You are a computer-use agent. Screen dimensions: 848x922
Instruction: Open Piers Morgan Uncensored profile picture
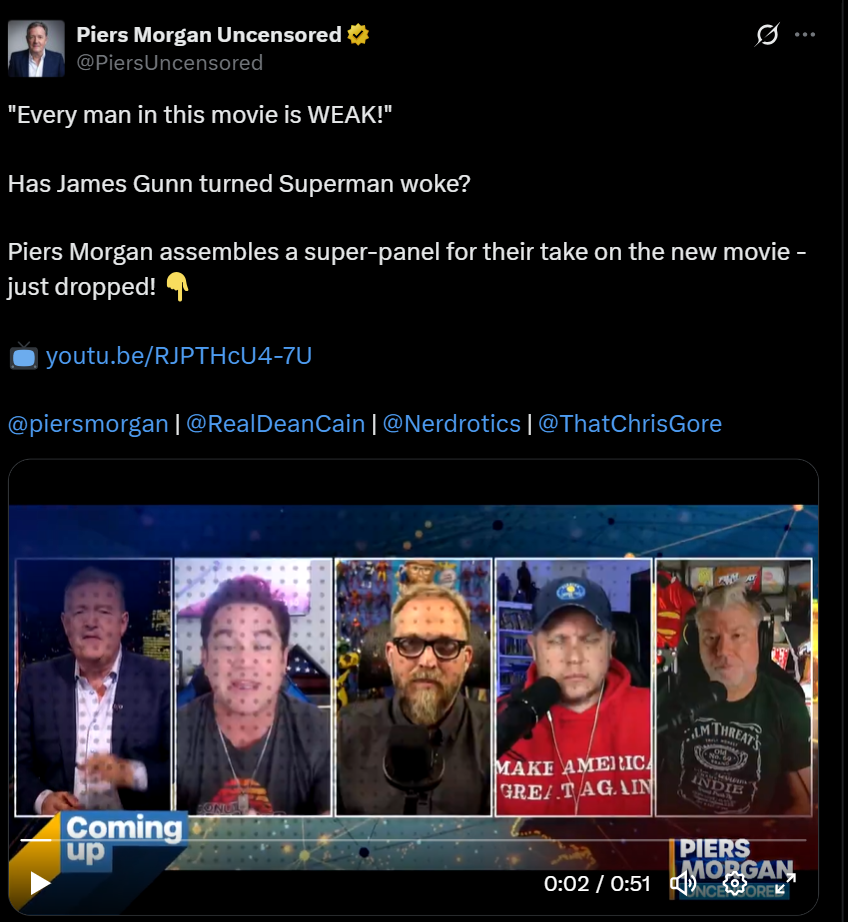(x=36, y=48)
